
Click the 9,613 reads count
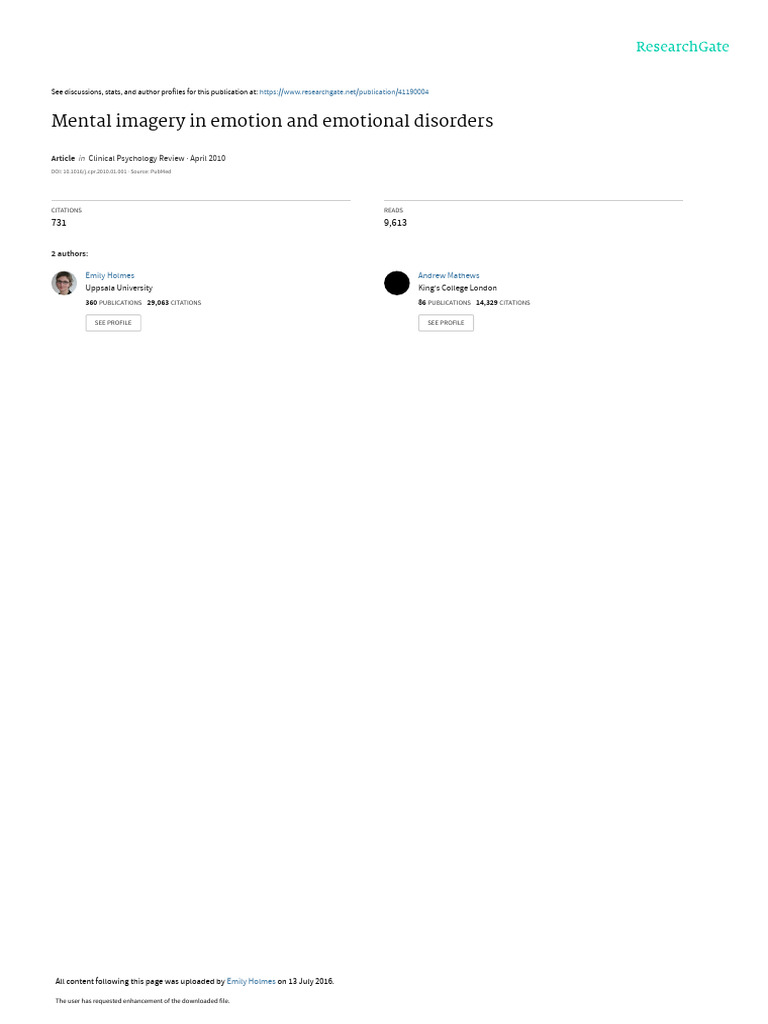click(x=395, y=223)
